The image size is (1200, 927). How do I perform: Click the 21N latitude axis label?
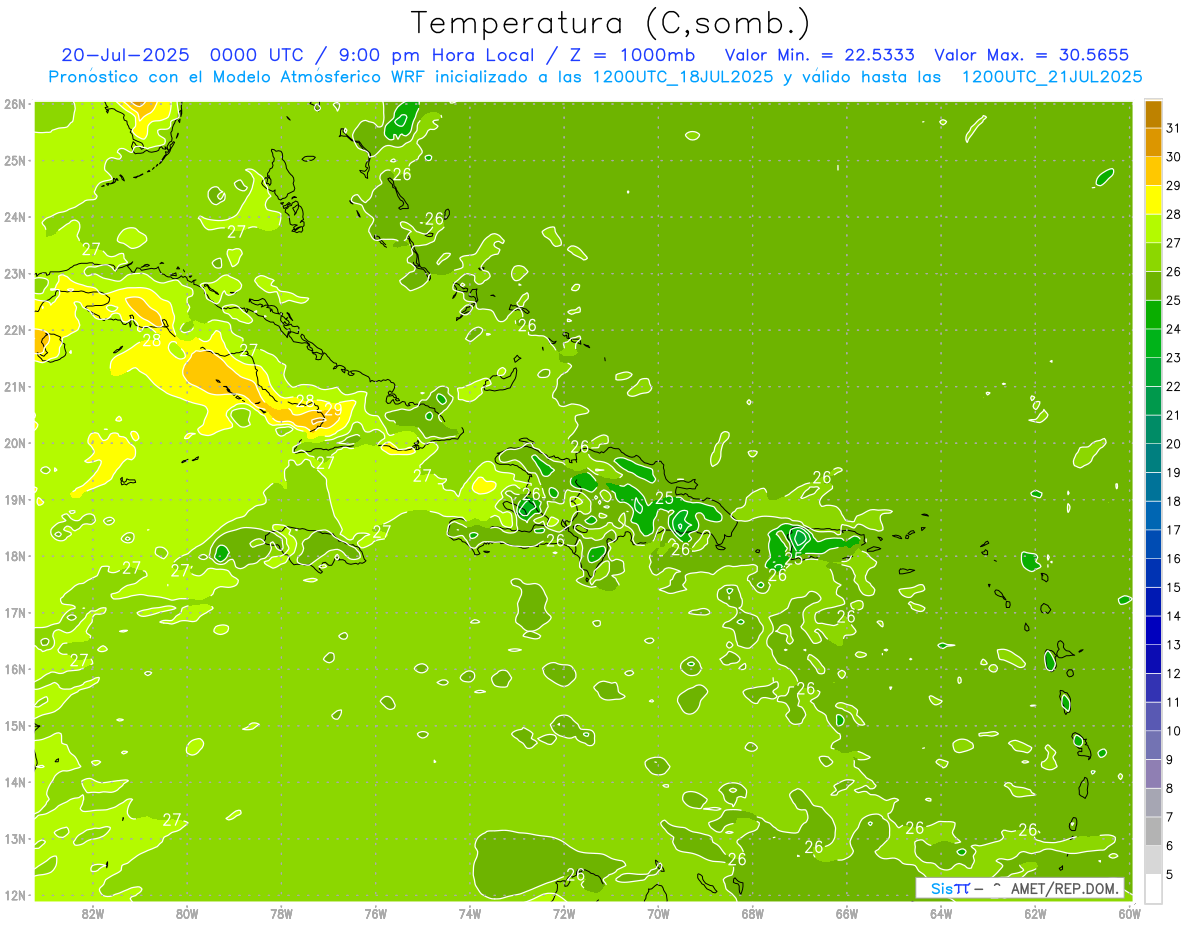coord(15,386)
